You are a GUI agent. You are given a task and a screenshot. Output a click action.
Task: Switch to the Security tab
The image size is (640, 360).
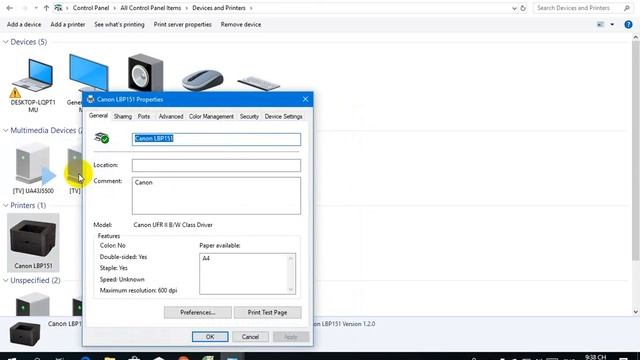(x=249, y=116)
